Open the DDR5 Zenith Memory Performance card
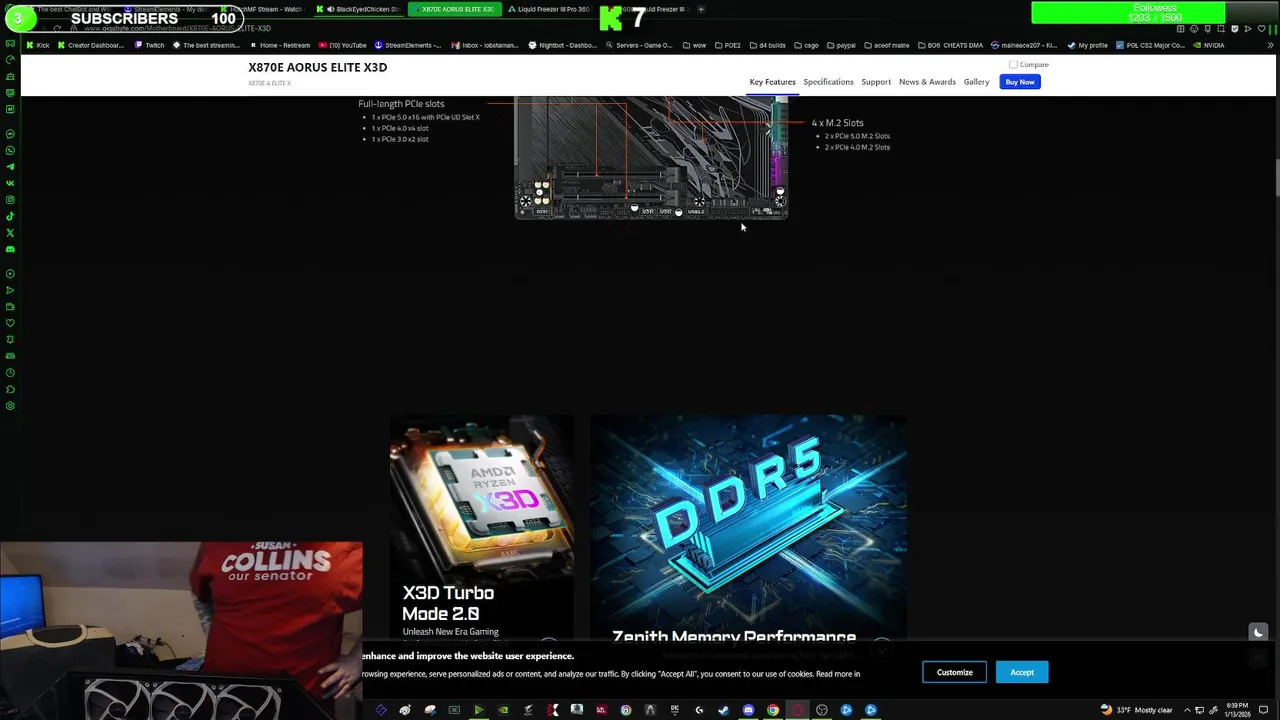Screen dimensions: 1280x720 pos(748,530)
